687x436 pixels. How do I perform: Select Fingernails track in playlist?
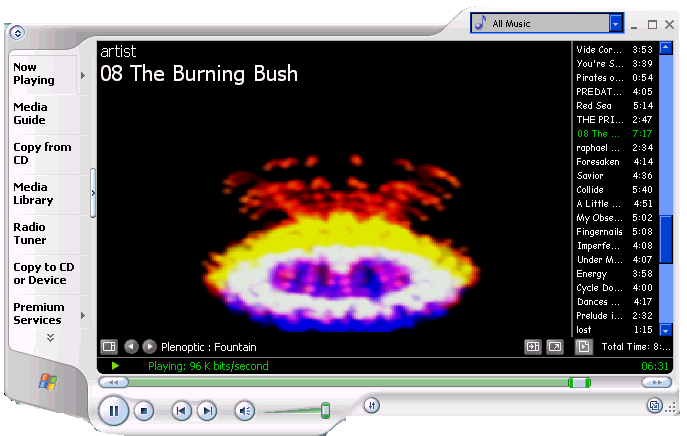coord(615,232)
